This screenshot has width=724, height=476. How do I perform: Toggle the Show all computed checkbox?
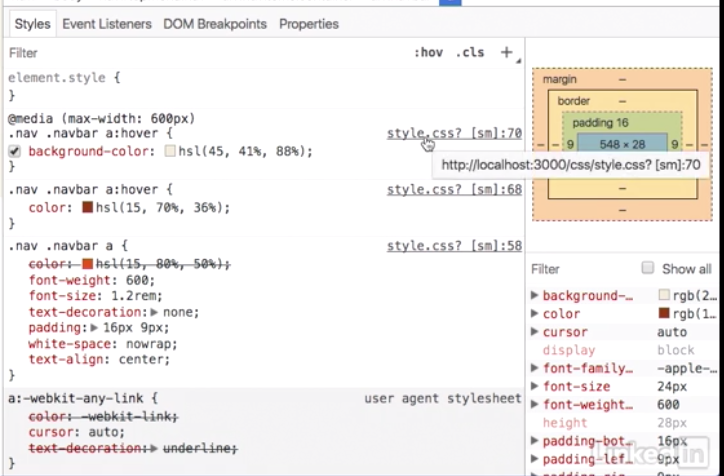648,268
